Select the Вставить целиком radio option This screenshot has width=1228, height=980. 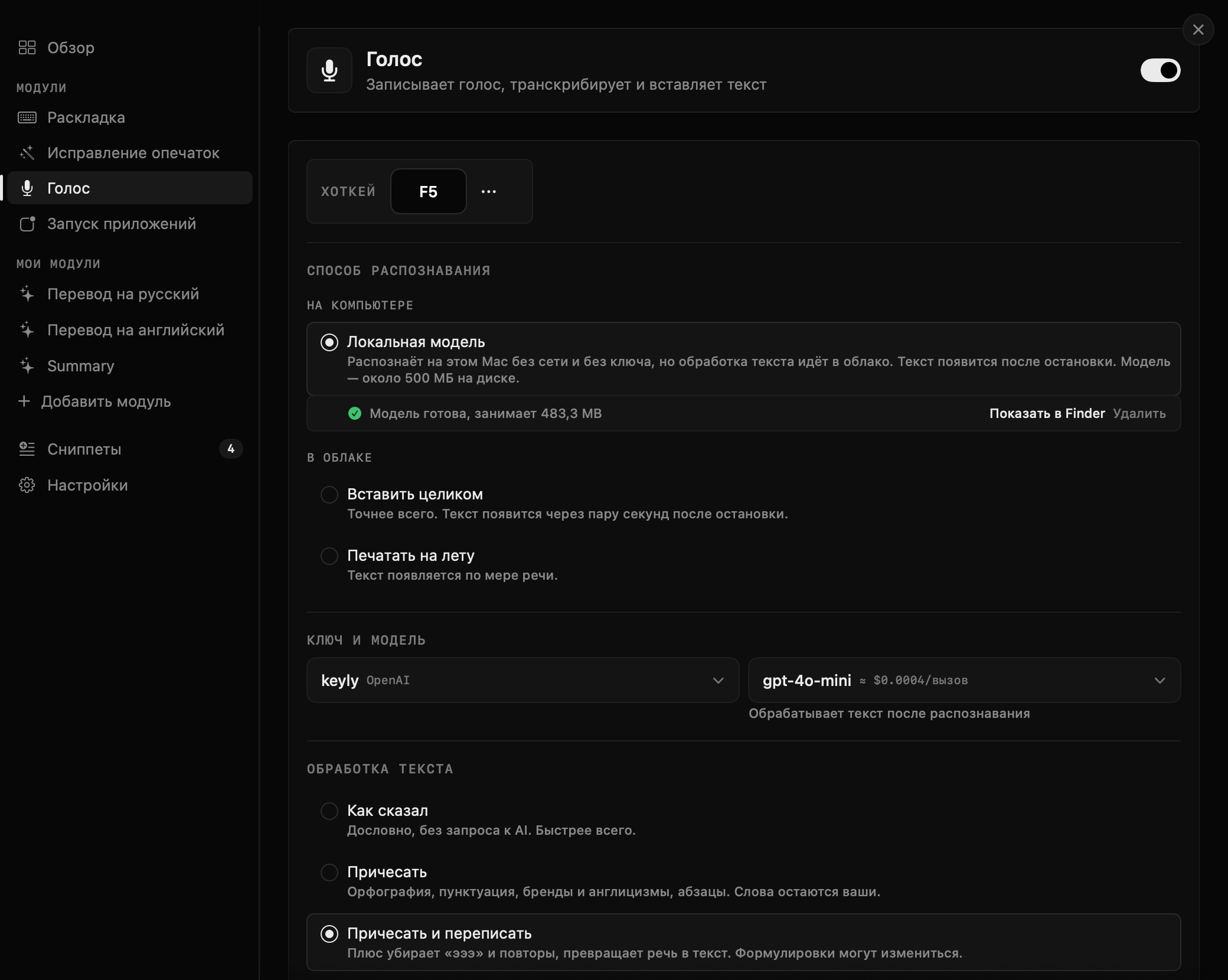coord(329,494)
